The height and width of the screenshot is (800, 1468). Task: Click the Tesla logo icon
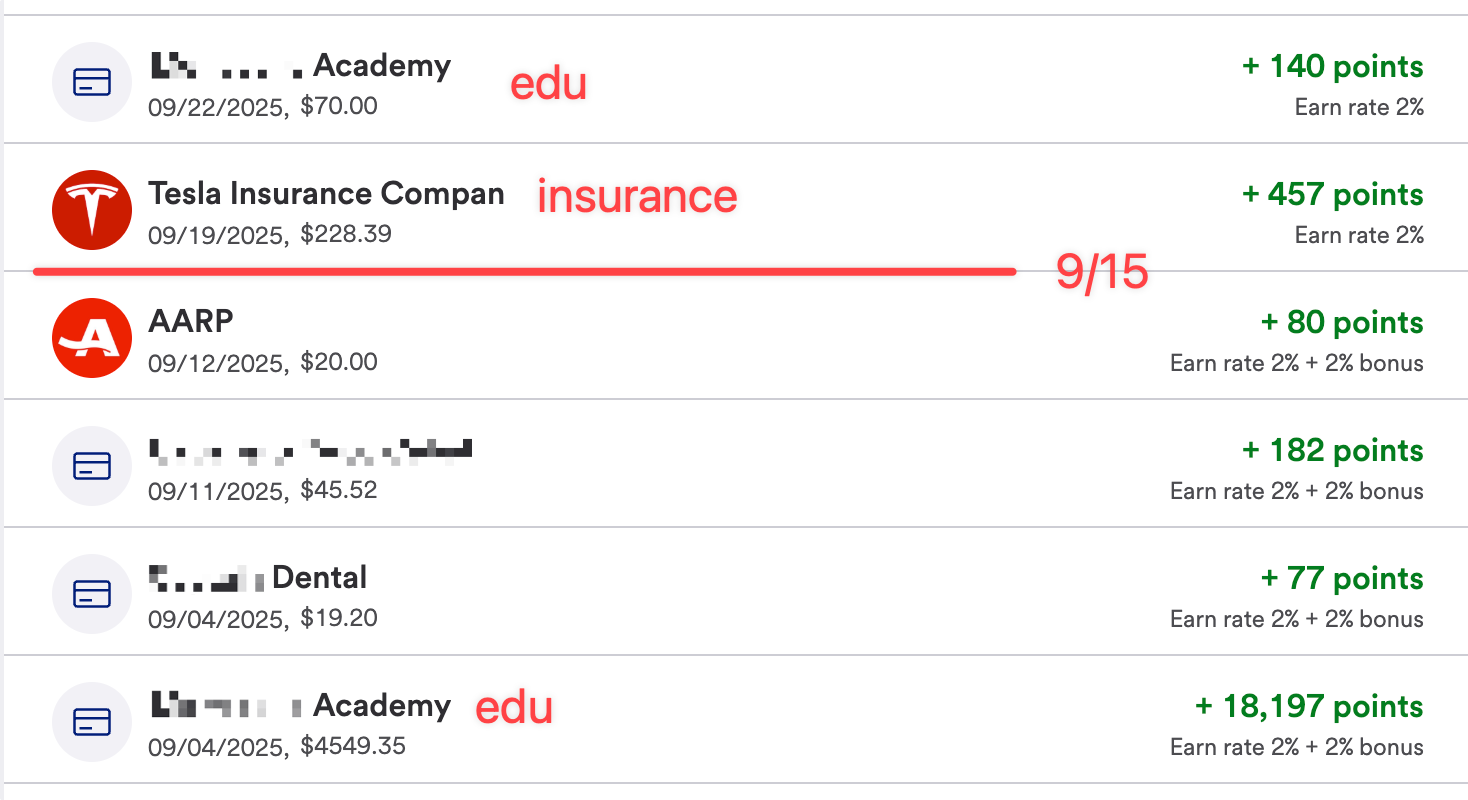click(91, 210)
